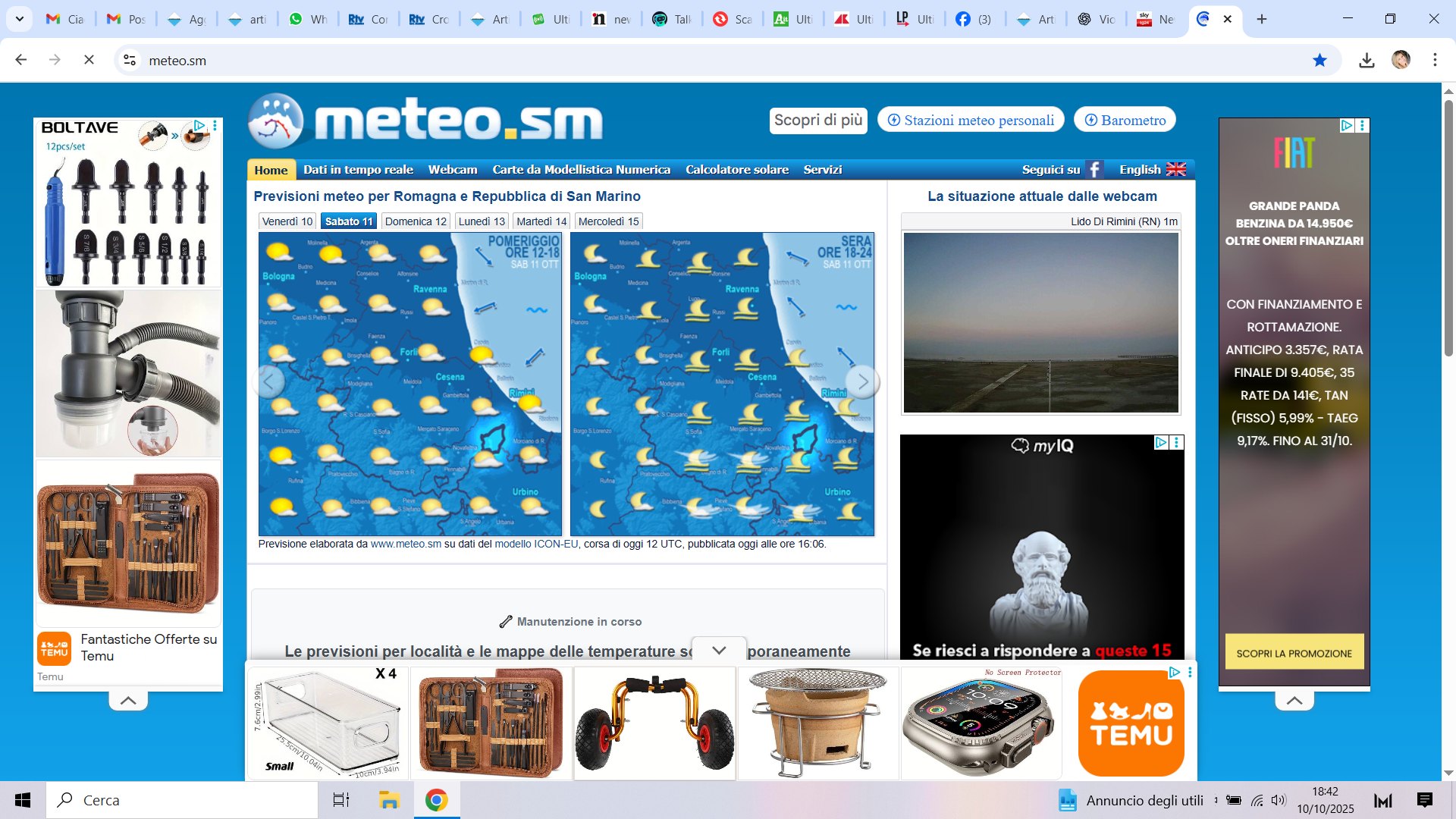
Task: Click the UK flag English icon
Action: pos(1175,170)
